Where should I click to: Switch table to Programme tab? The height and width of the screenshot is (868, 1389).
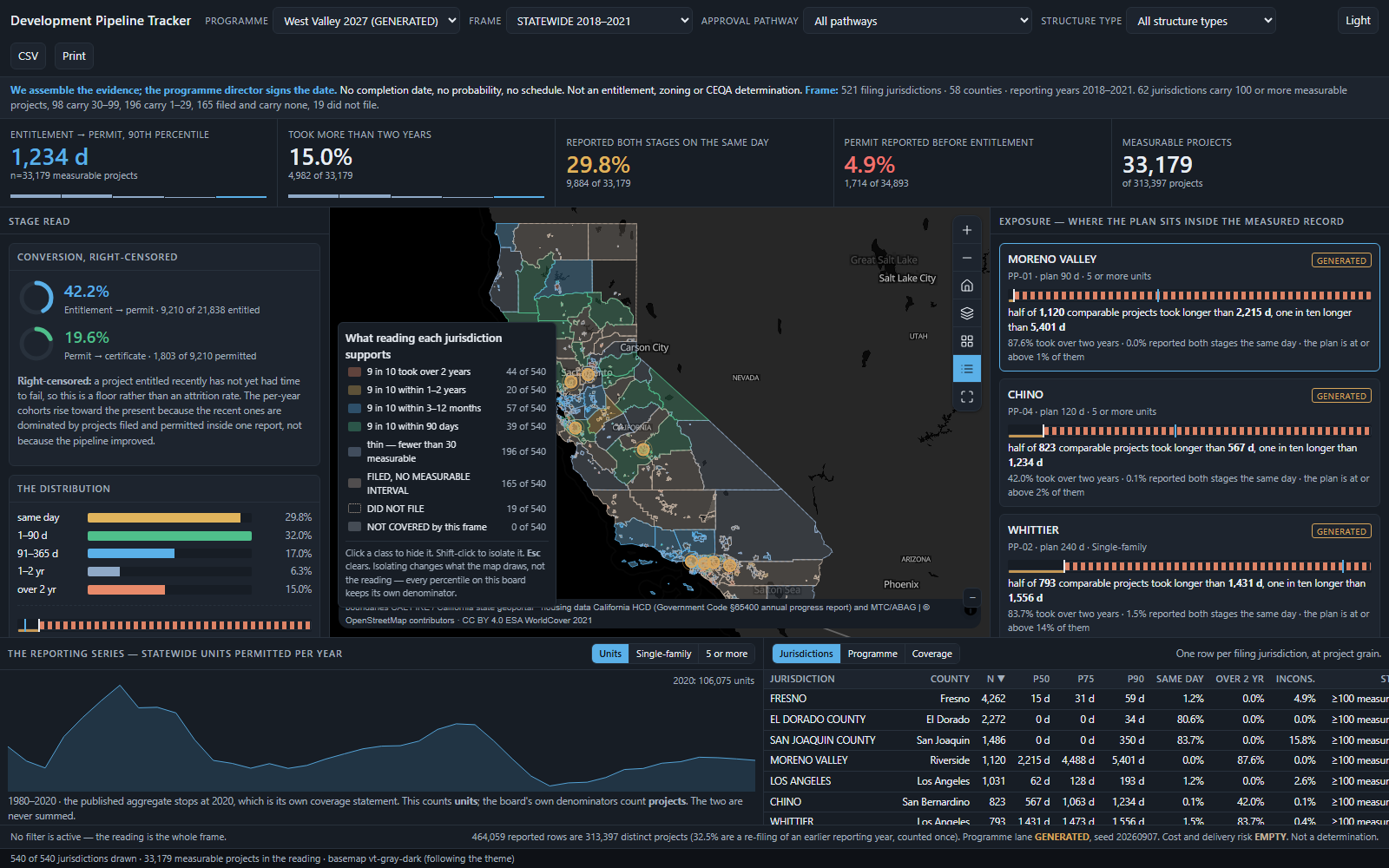pyautogui.click(x=872, y=654)
